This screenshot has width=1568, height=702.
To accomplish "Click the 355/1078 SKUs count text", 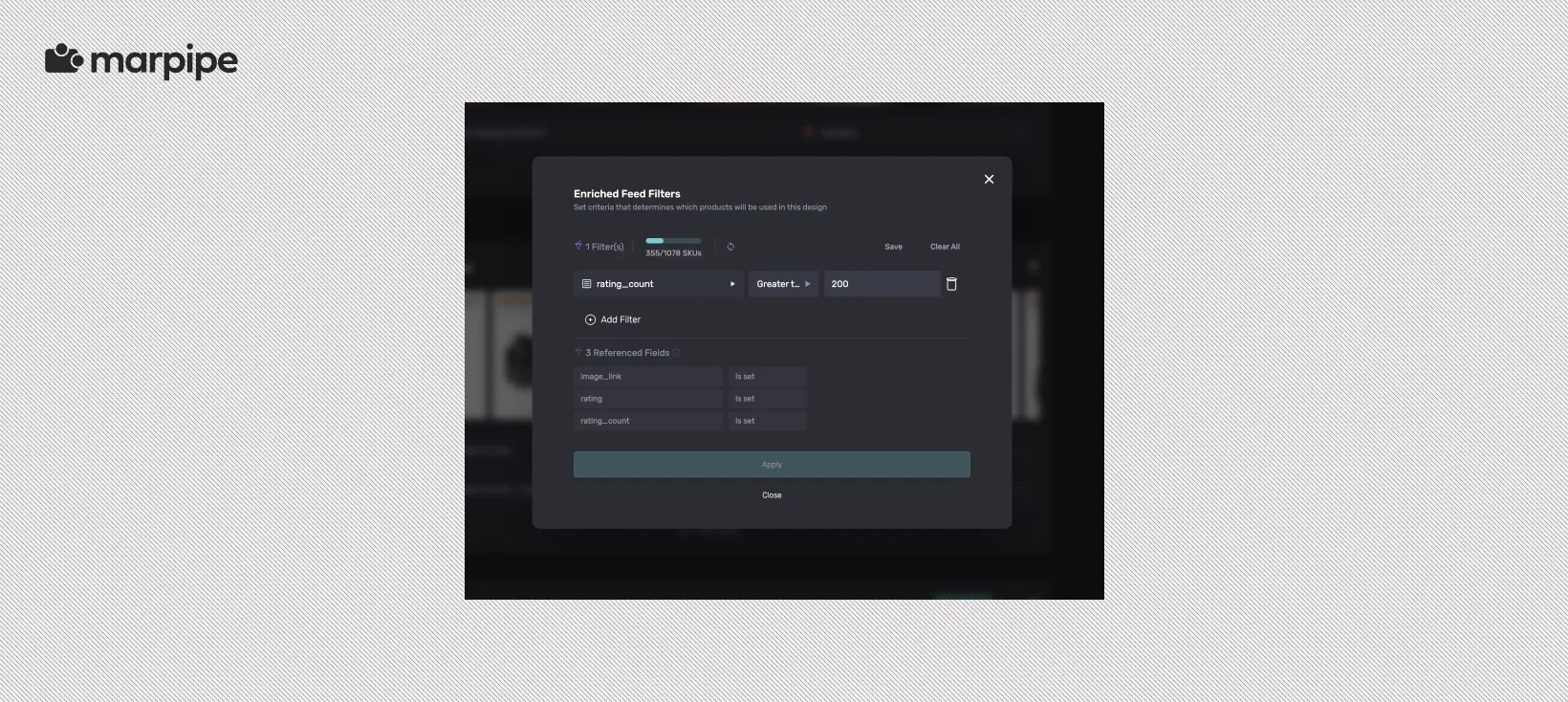I will tap(673, 253).
